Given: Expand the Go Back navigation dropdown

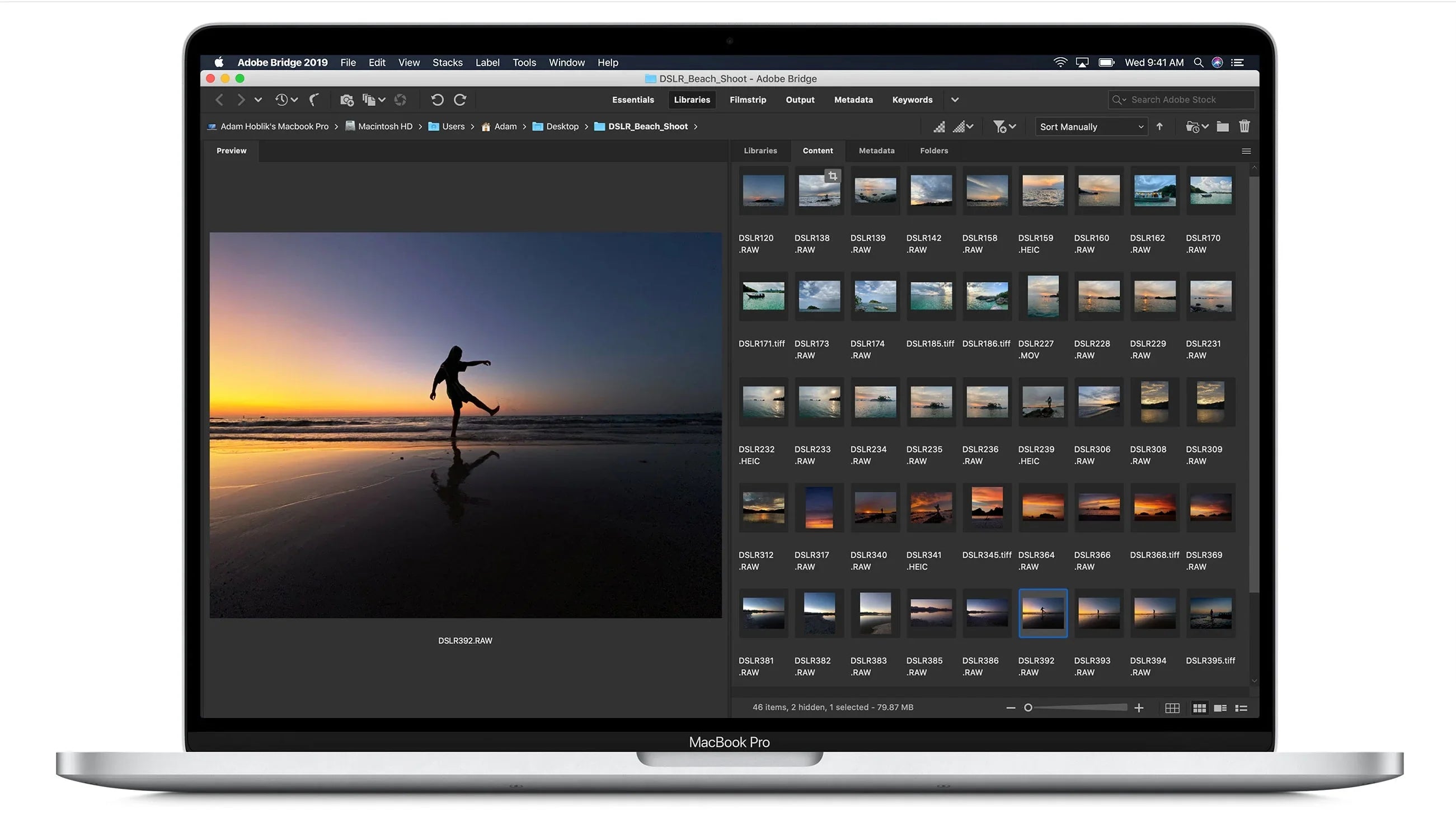Looking at the screenshot, I should (259, 100).
